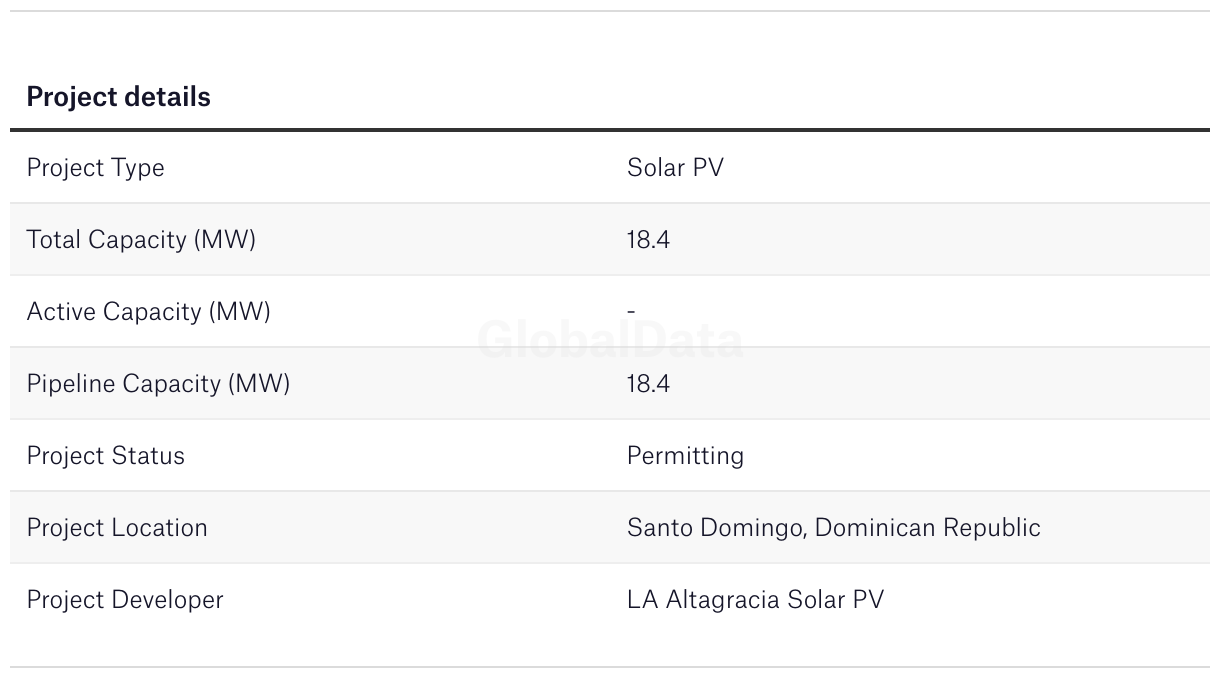Click the thin divider line above the heading
The width and height of the screenshot is (1220, 678).
[610, 11]
